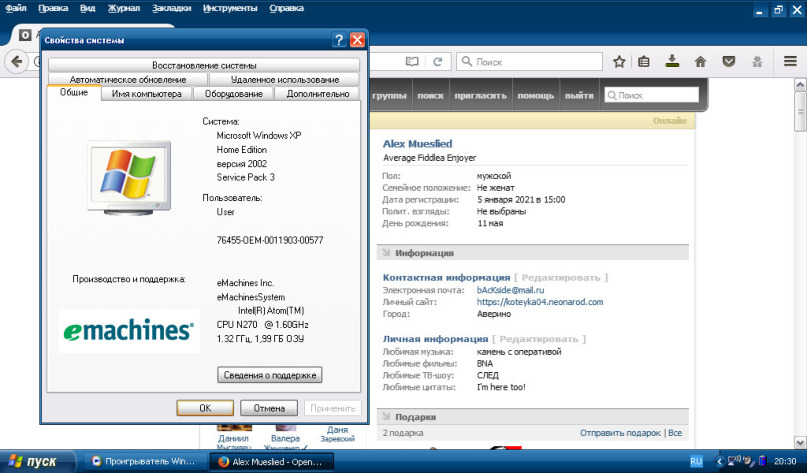Open koteyka04.neonarod.com personal site link
Screen dimensions: 807x473
click(x=540, y=302)
